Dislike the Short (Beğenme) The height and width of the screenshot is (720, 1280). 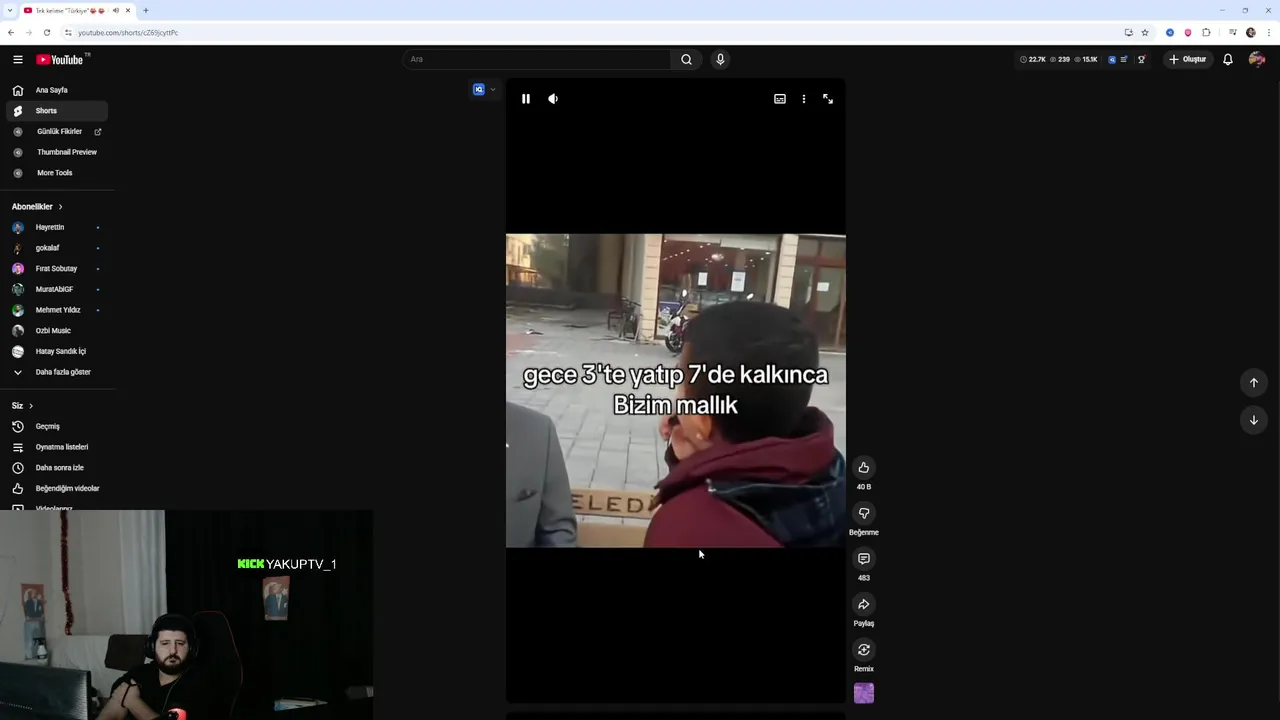864,513
